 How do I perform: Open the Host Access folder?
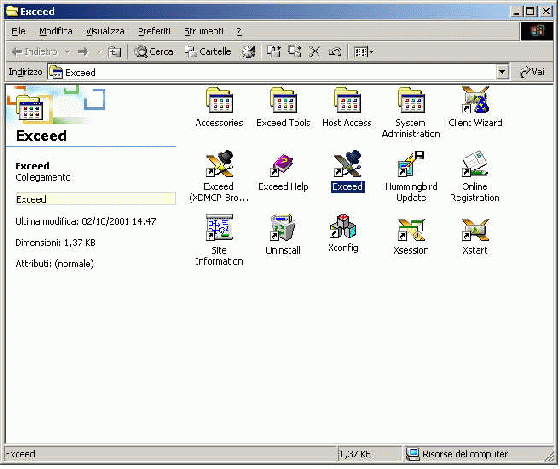pyautogui.click(x=347, y=107)
